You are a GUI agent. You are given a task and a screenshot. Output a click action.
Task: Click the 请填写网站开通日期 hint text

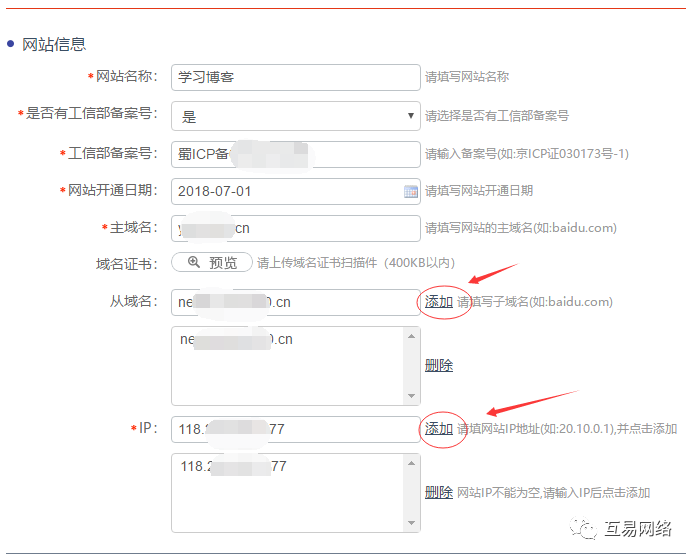coord(479,191)
